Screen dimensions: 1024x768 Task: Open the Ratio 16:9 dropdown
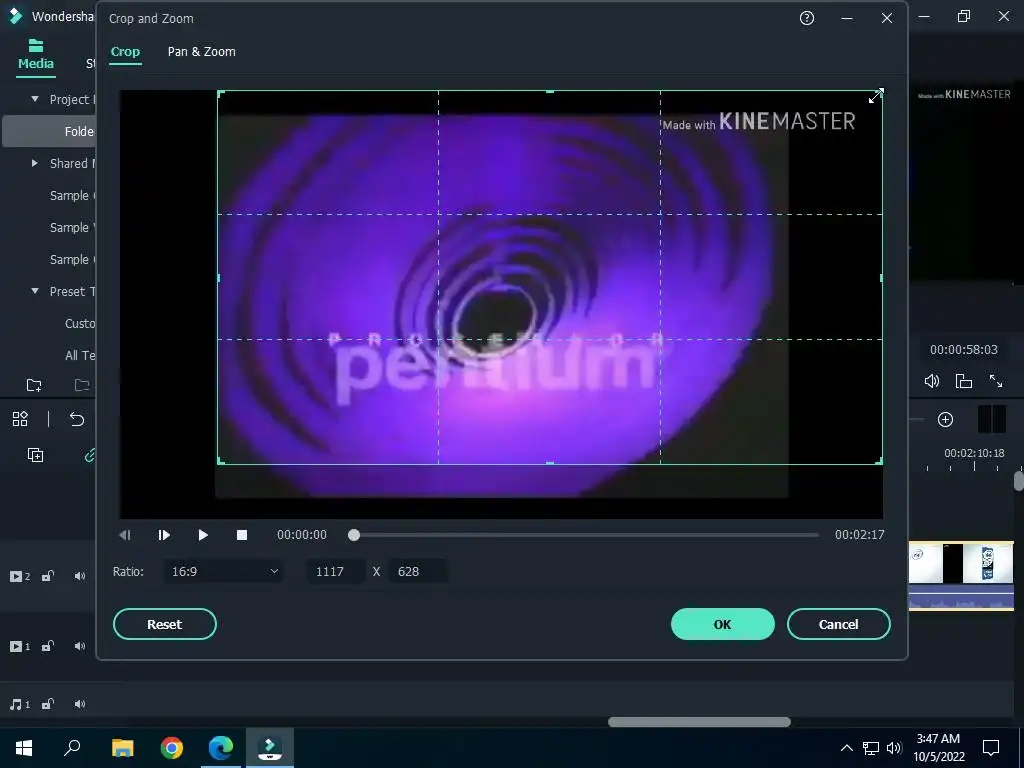(x=223, y=571)
